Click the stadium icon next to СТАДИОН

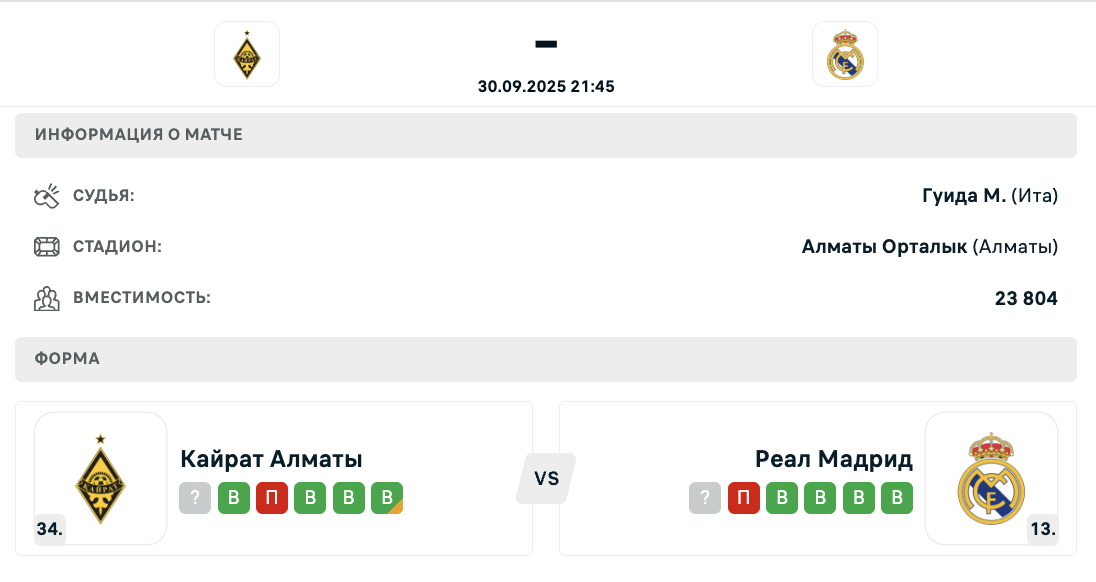click(x=47, y=247)
